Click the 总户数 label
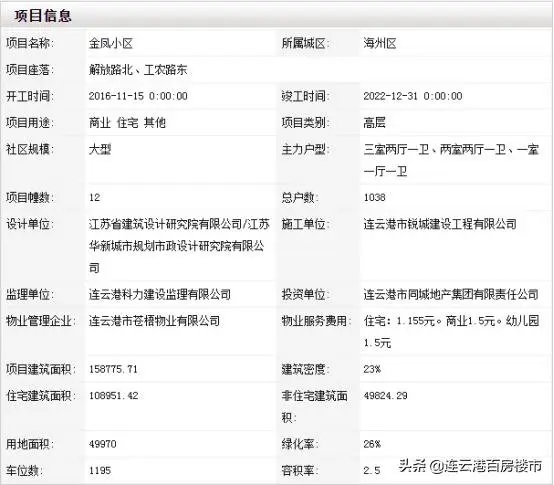The image size is (554, 485). (x=300, y=197)
